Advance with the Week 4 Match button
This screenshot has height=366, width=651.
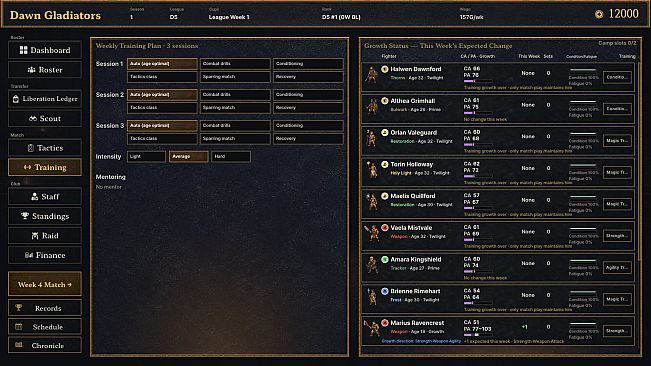(x=45, y=284)
